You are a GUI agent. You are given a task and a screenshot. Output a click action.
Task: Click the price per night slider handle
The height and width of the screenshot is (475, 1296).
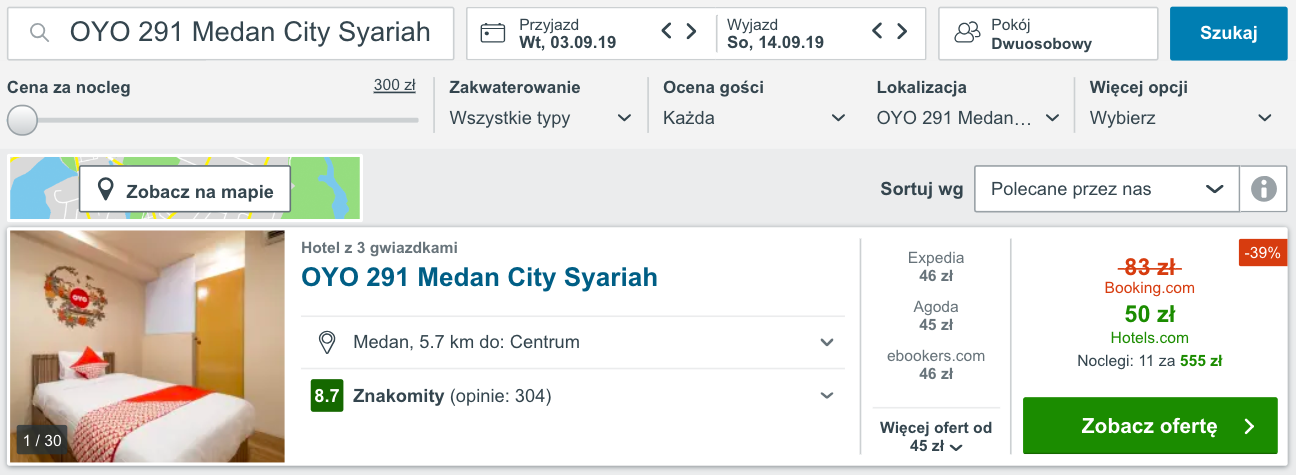(22, 120)
